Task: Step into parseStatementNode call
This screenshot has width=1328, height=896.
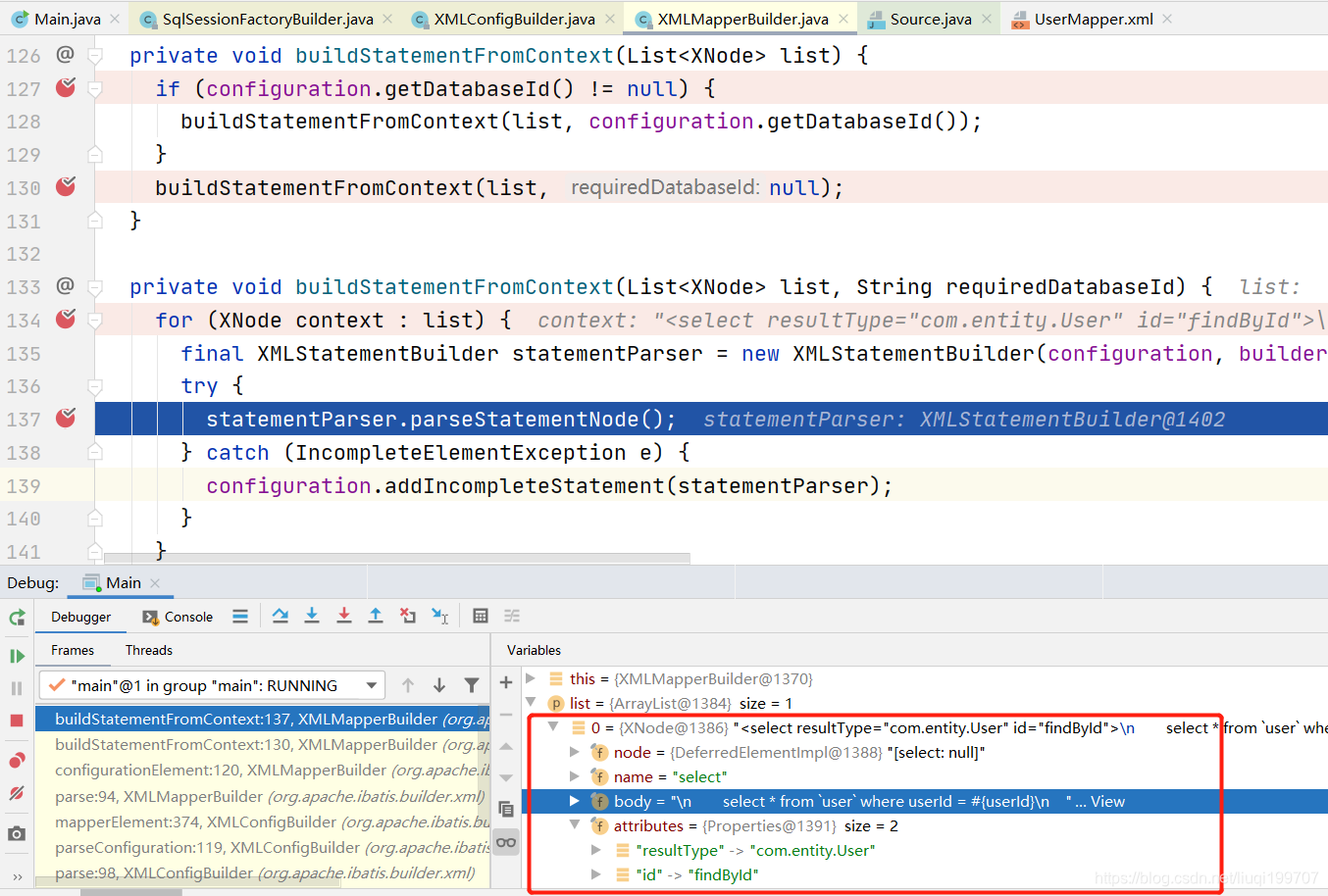Action: tap(312, 616)
